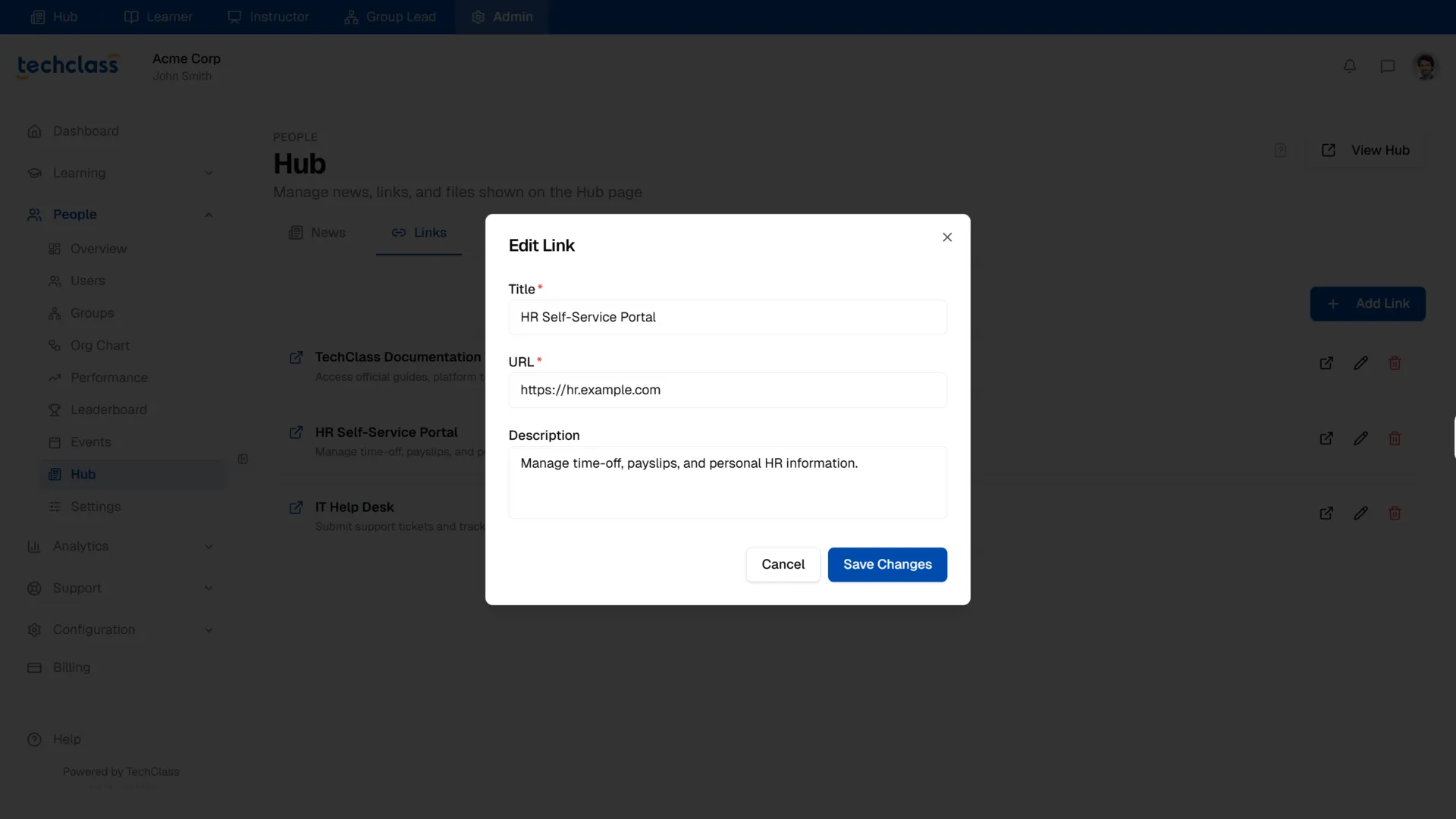Screen dimensions: 1456x819
Task: Click IT Help Desk title text
Action: (x=354, y=507)
